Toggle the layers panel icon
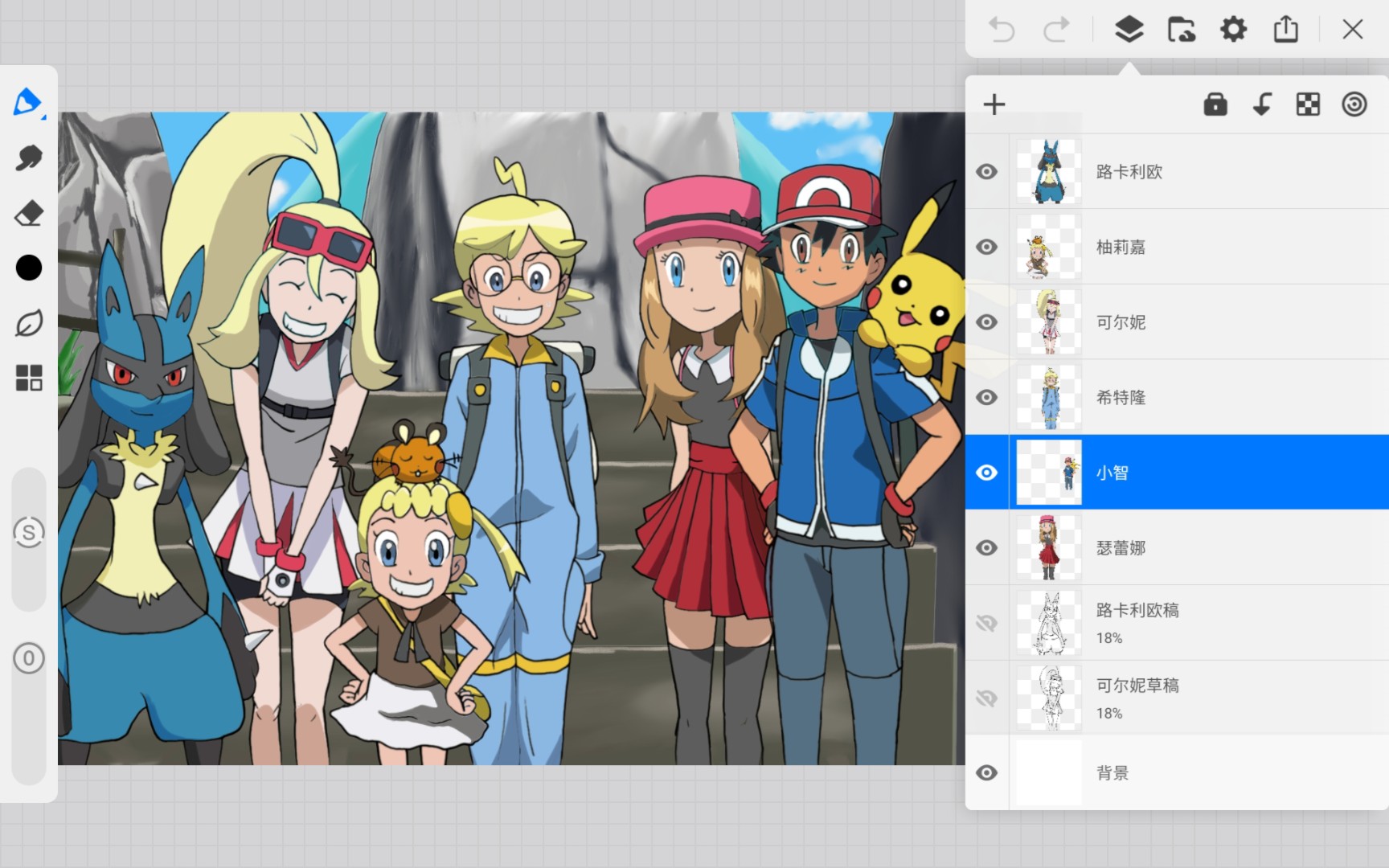The image size is (1389, 868). [1129, 30]
